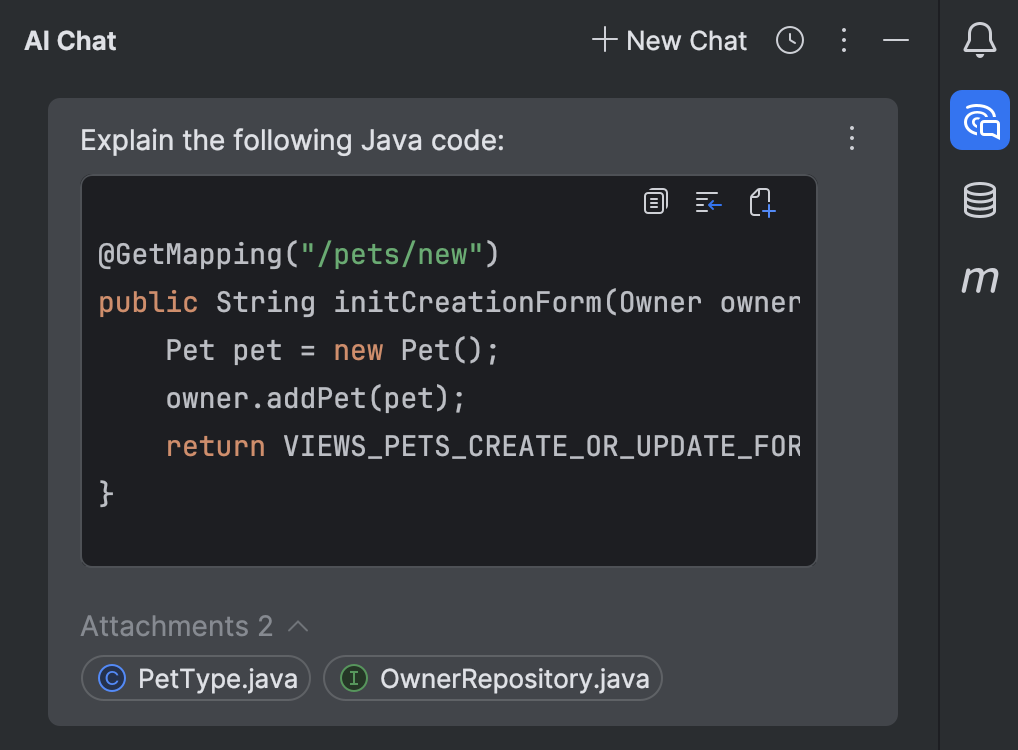Open the Database tool window

click(x=979, y=200)
